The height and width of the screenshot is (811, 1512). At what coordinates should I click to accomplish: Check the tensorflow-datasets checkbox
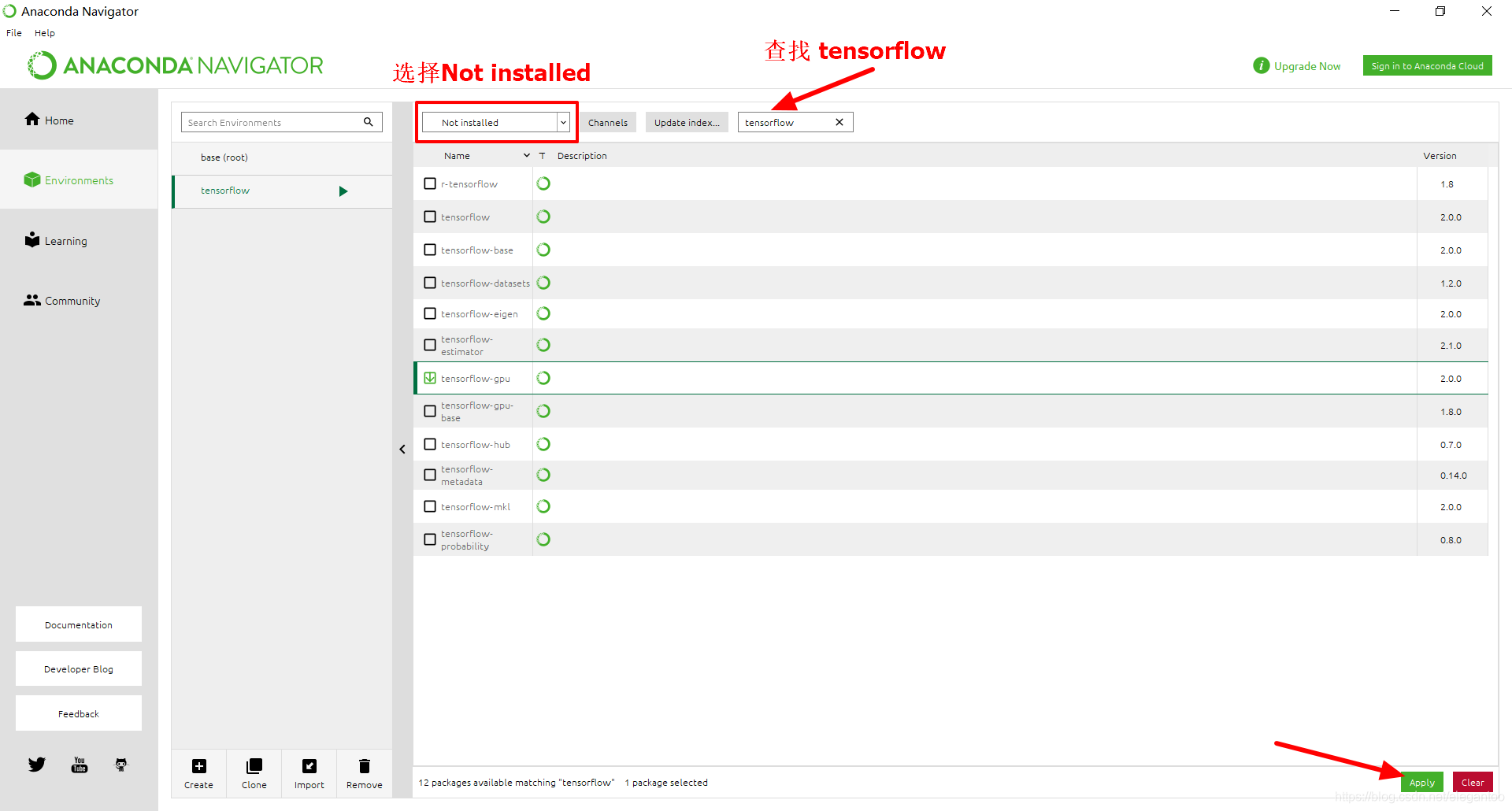click(x=430, y=283)
